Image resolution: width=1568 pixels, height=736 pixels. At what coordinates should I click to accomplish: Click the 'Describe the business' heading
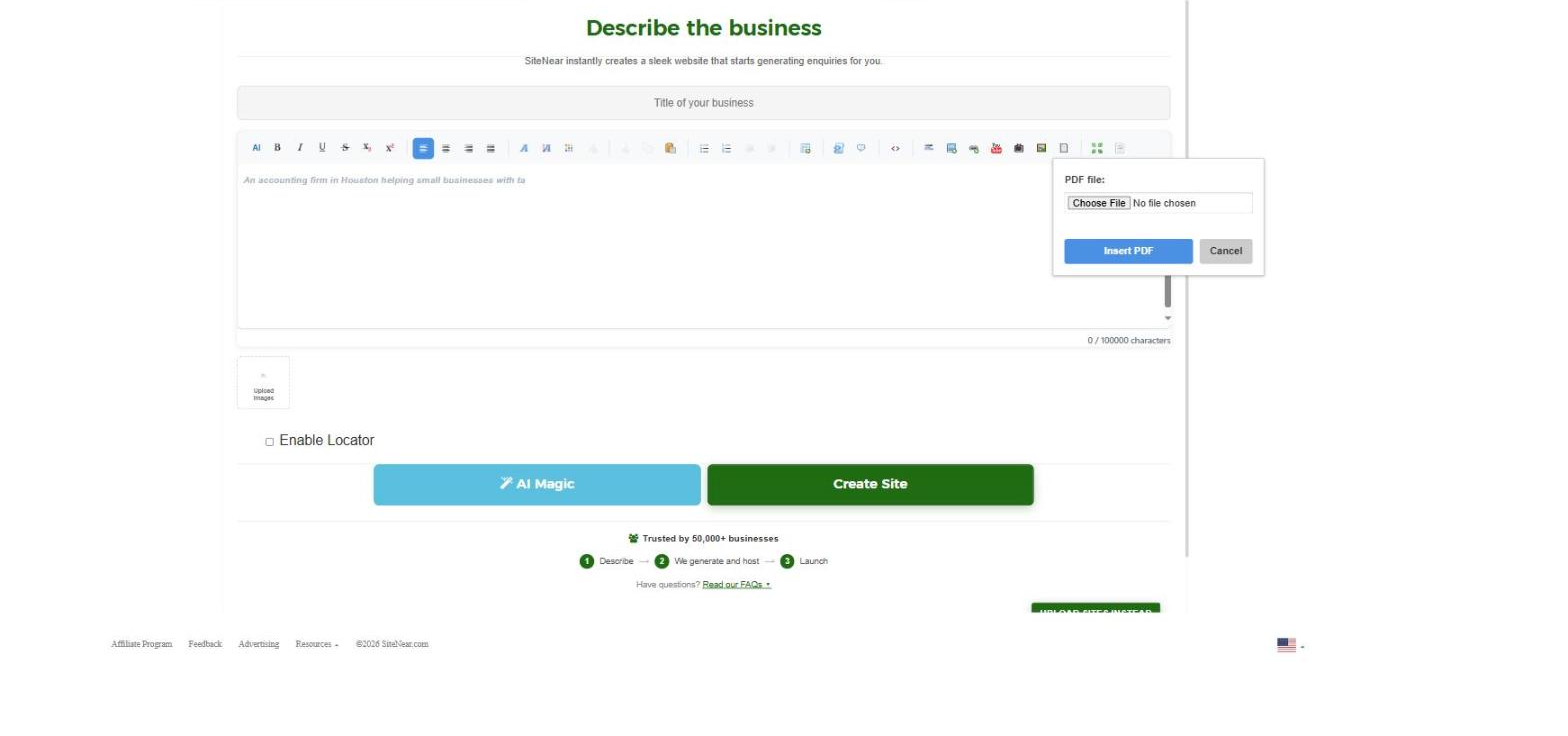[704, 28]
